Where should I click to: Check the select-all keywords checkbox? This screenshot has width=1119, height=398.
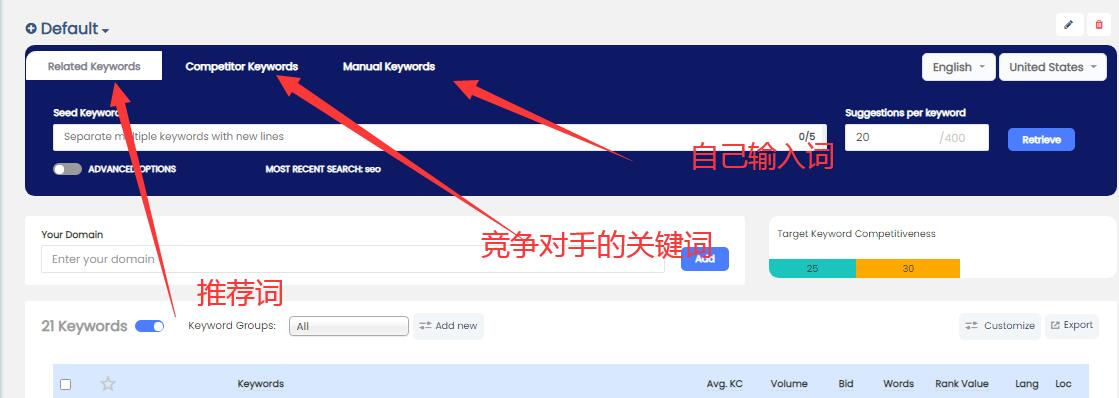(x=66, y=384)
